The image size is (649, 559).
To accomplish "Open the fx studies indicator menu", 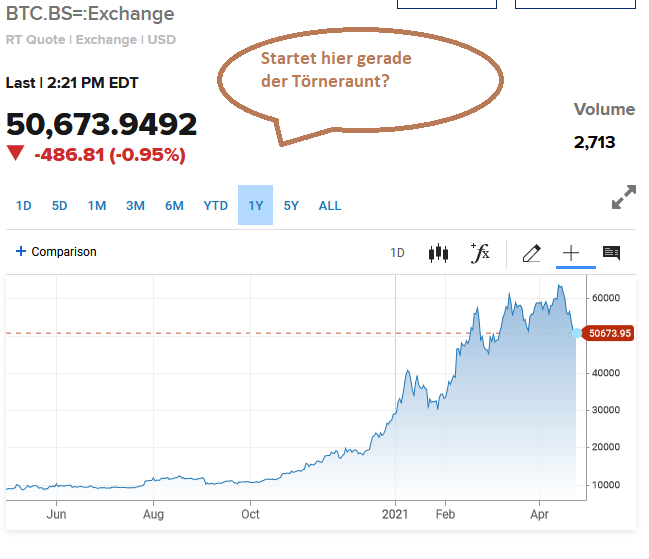I will click(x=480, y=253).
